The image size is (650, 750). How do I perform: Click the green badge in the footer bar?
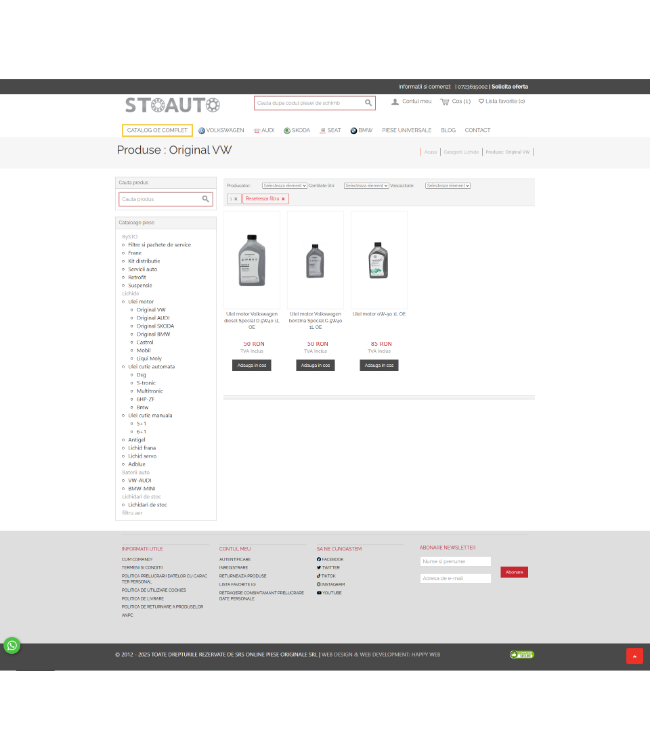coord(522,654)
